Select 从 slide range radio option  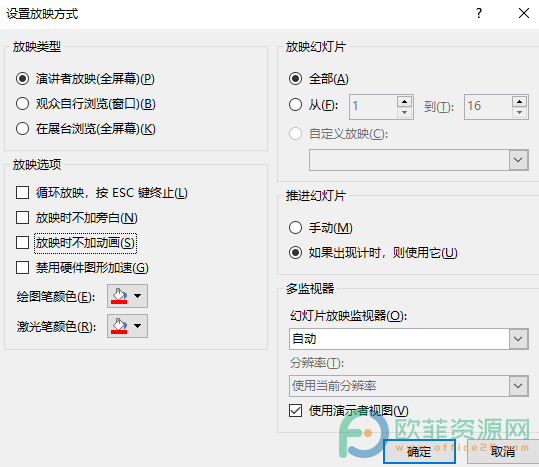pos(296,104)
